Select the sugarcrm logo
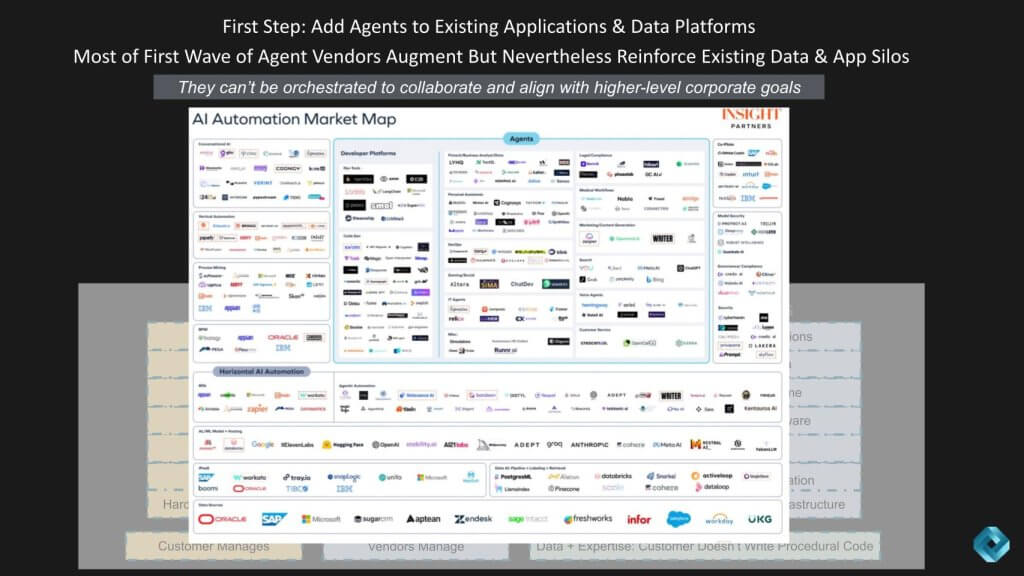Image resolution: width=1024 pixels, height=576 pixels. pyautogui.click(x=374, y=519)
